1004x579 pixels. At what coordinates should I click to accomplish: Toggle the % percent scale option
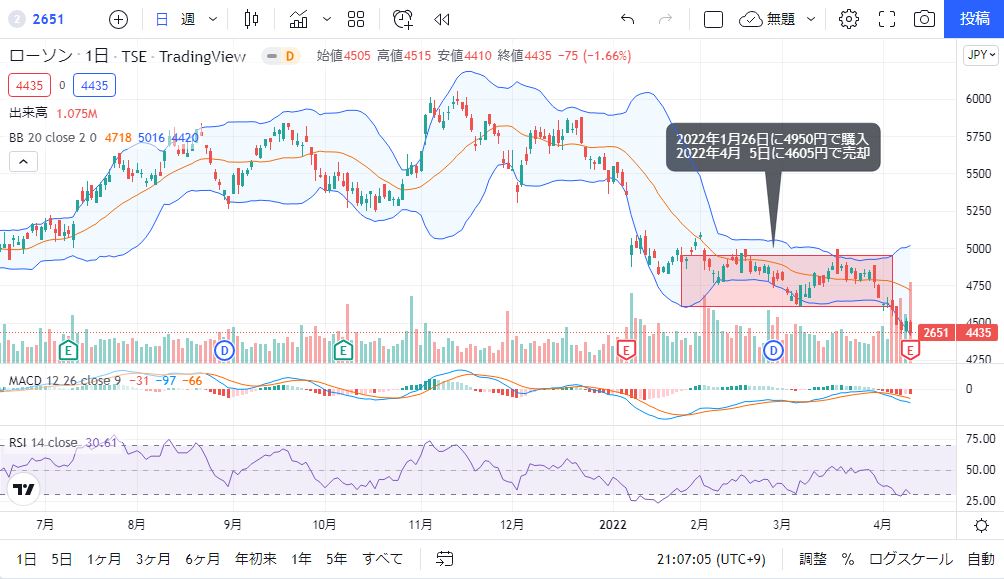[847, 559]
